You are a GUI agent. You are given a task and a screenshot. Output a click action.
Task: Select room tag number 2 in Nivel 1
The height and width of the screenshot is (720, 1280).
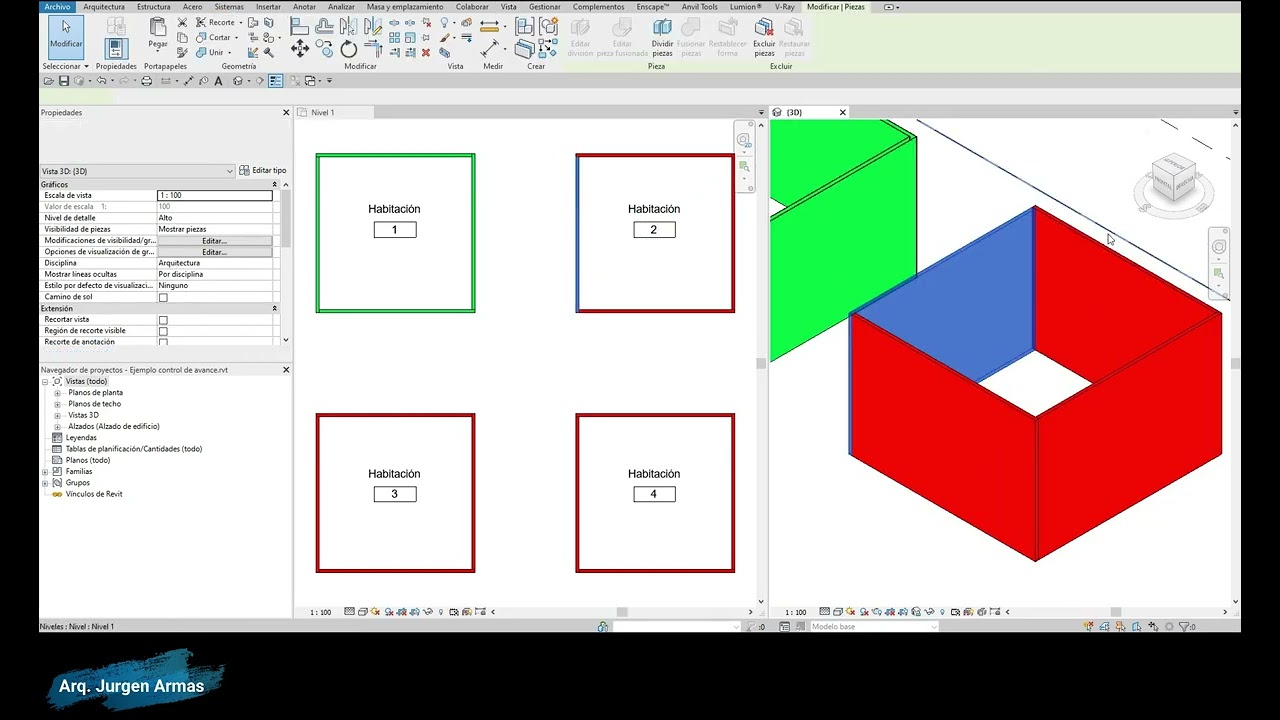654,230
